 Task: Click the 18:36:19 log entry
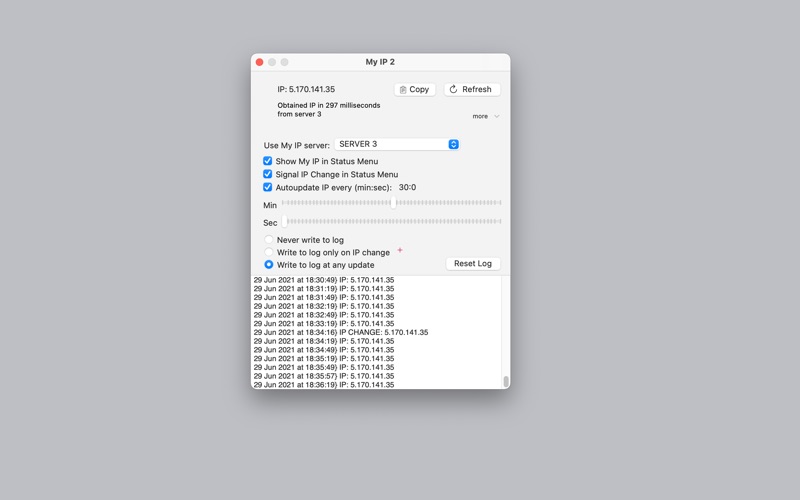(324, 385)
